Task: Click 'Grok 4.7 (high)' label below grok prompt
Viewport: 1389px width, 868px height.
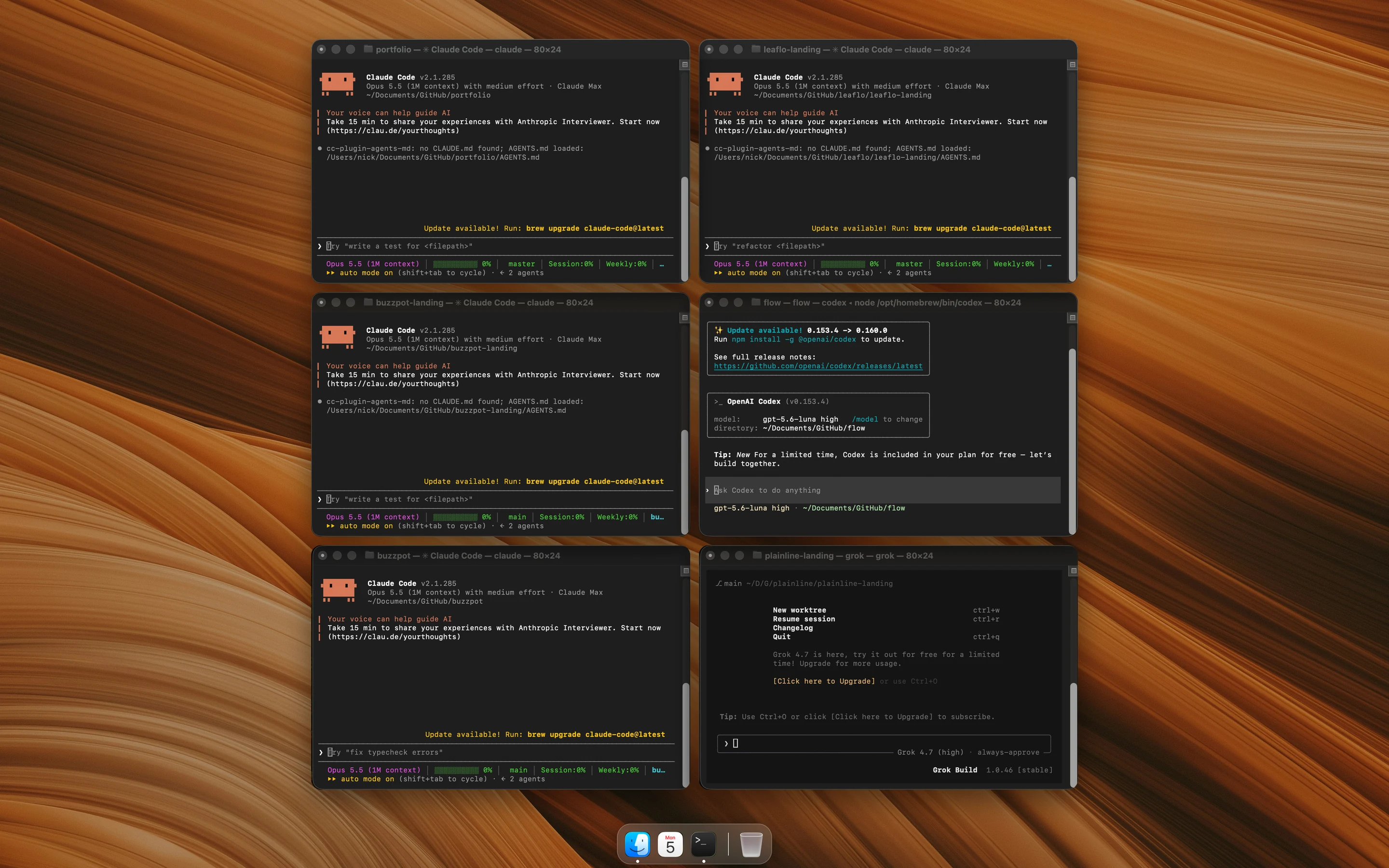Action: click(x=930, y=753)
